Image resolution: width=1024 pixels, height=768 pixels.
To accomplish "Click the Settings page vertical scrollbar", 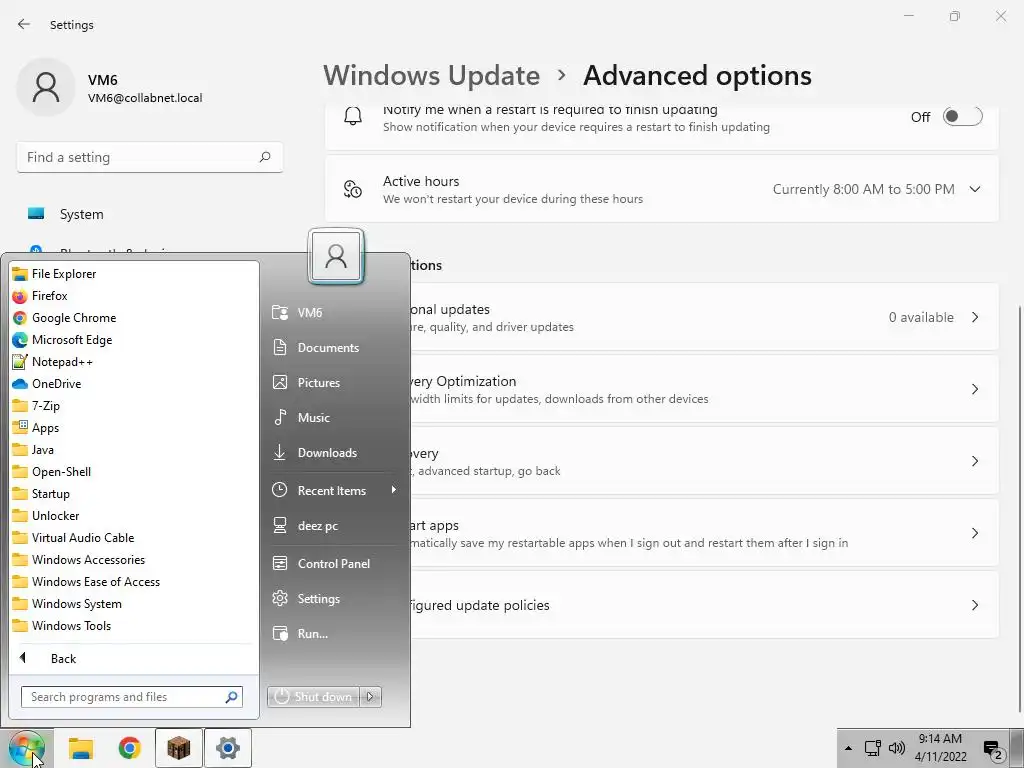I will (1019, 507).
